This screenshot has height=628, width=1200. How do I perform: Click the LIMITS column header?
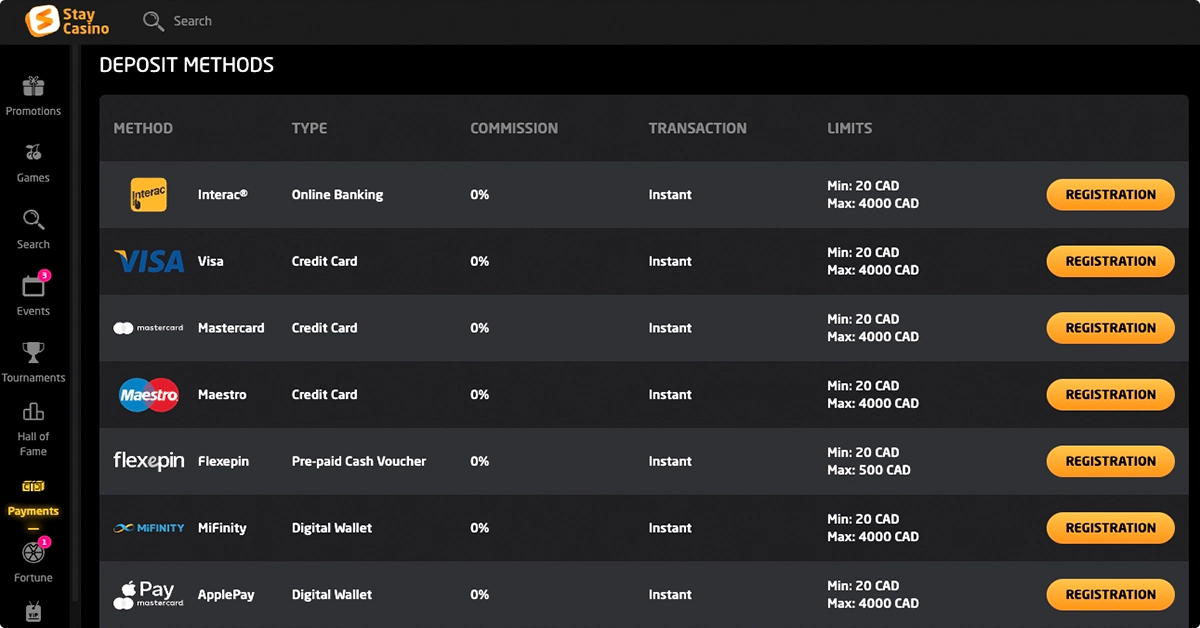[849, 128]
